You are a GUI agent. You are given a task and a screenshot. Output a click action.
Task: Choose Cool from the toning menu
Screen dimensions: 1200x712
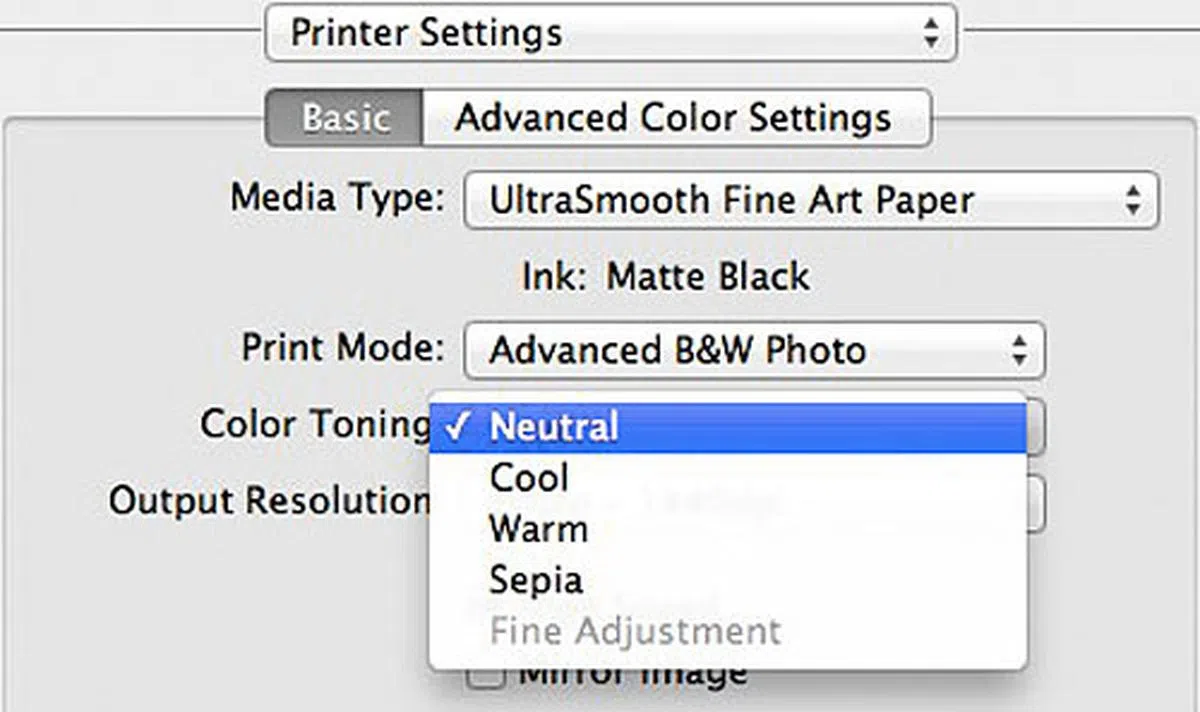tap(529, 478)
